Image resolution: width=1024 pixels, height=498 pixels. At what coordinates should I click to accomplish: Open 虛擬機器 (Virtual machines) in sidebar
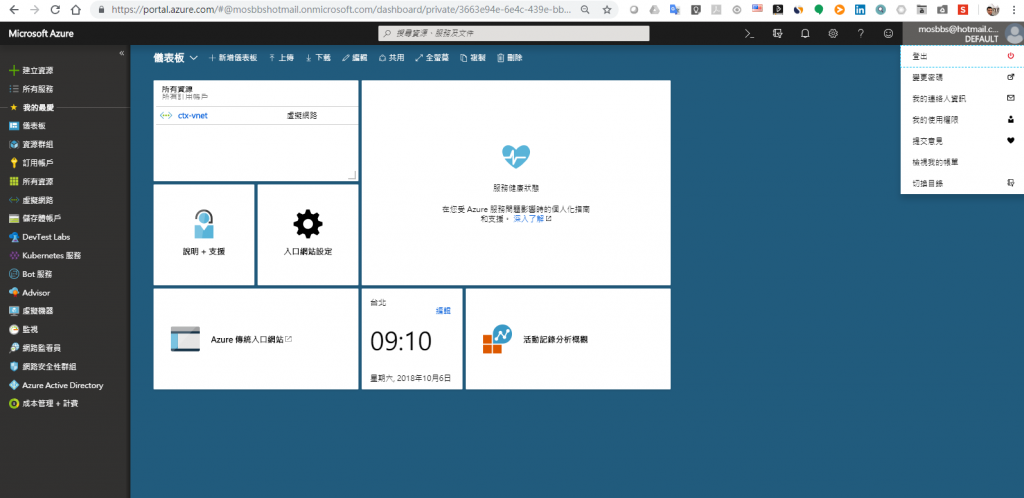37,311
